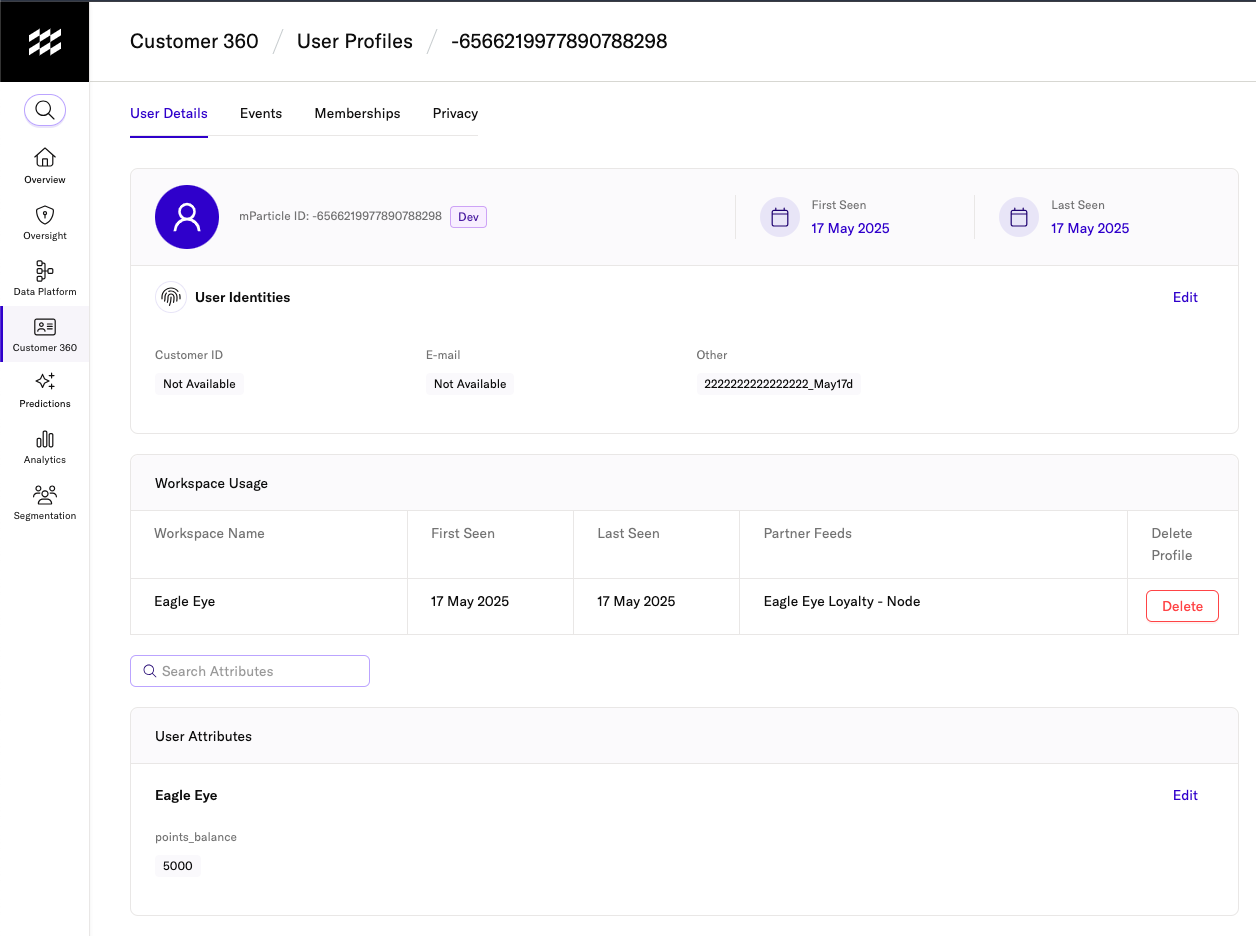Click the Last Seen table column header
Viewport: 1256px width, 936px height.
coord(628,533)
